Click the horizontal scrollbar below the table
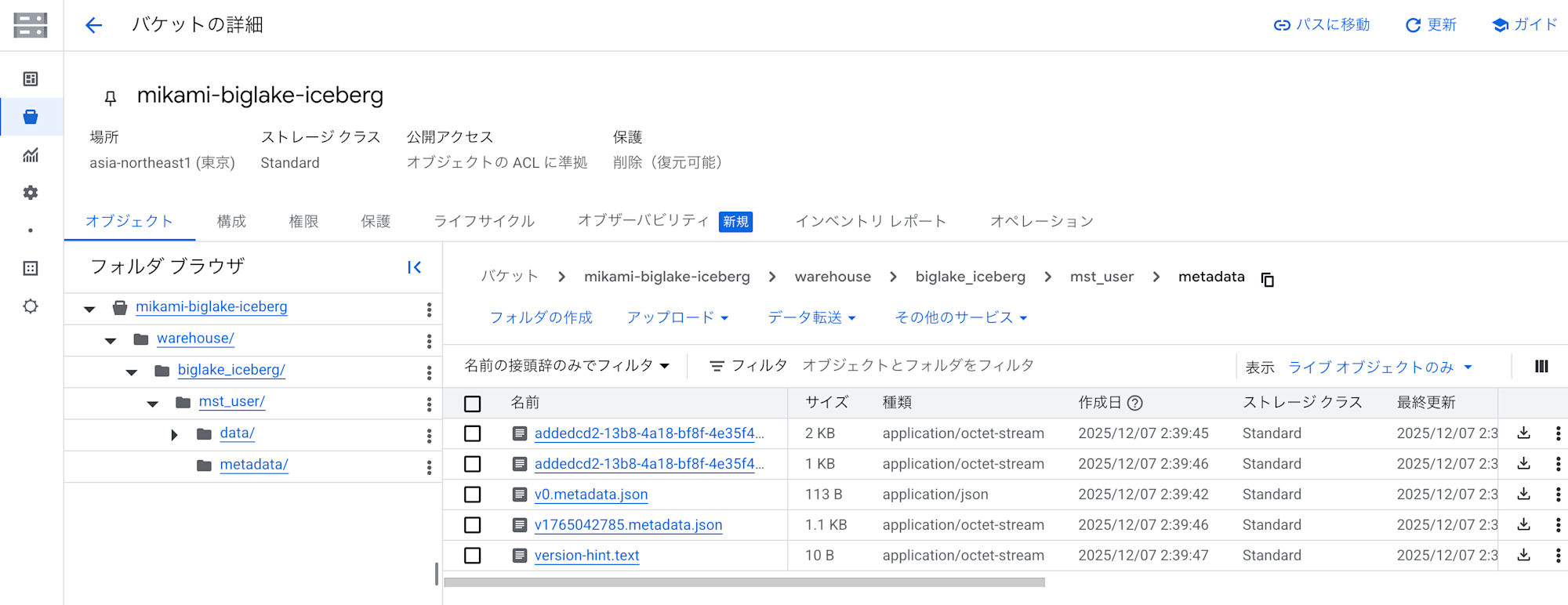 point(744,582)
